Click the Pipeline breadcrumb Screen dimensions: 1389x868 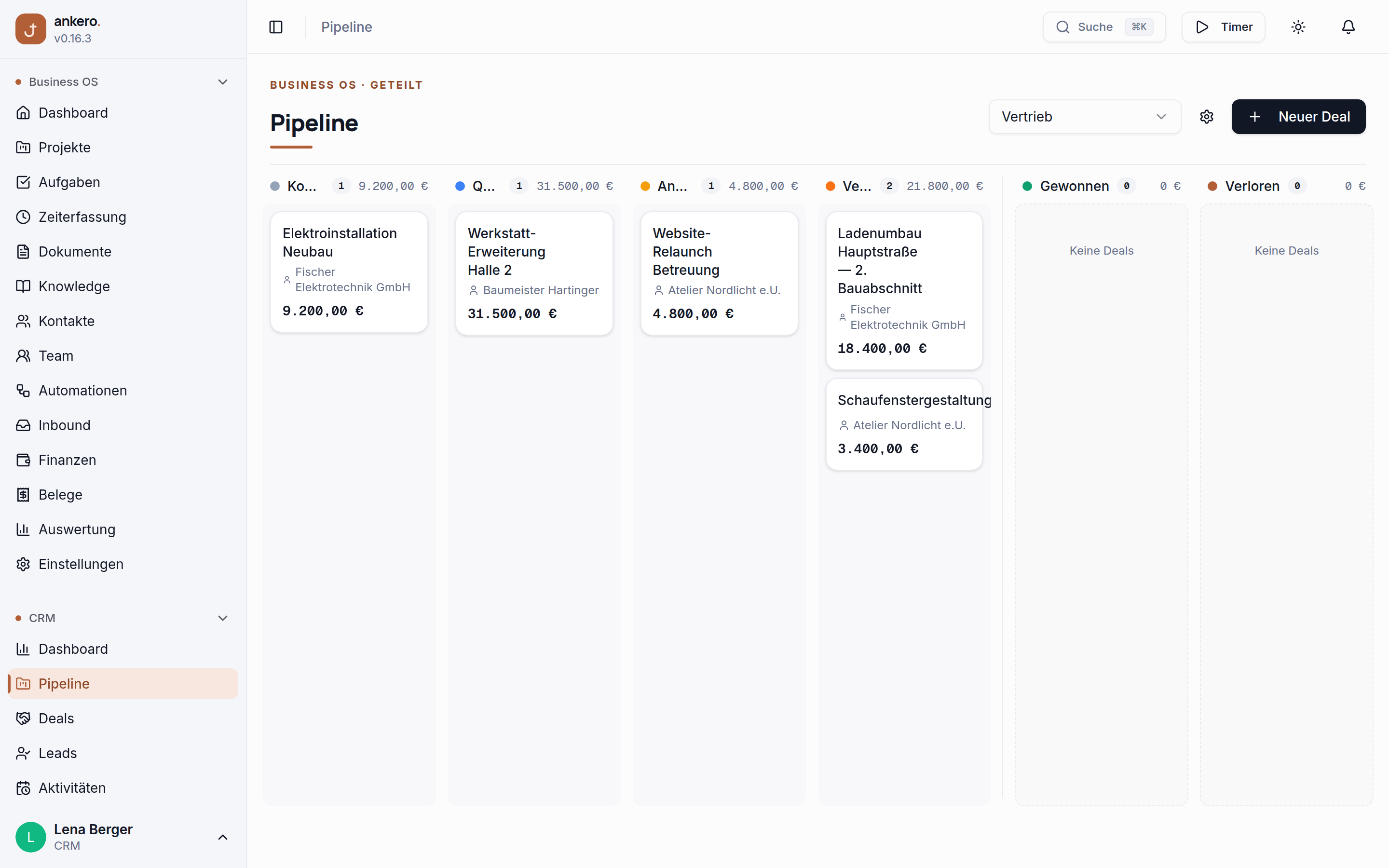pyautogui.click(x=346, y=27)
